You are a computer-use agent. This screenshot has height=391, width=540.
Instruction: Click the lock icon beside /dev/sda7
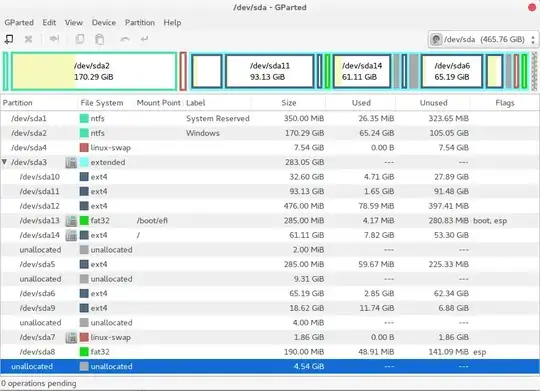[x=71, y=337]
